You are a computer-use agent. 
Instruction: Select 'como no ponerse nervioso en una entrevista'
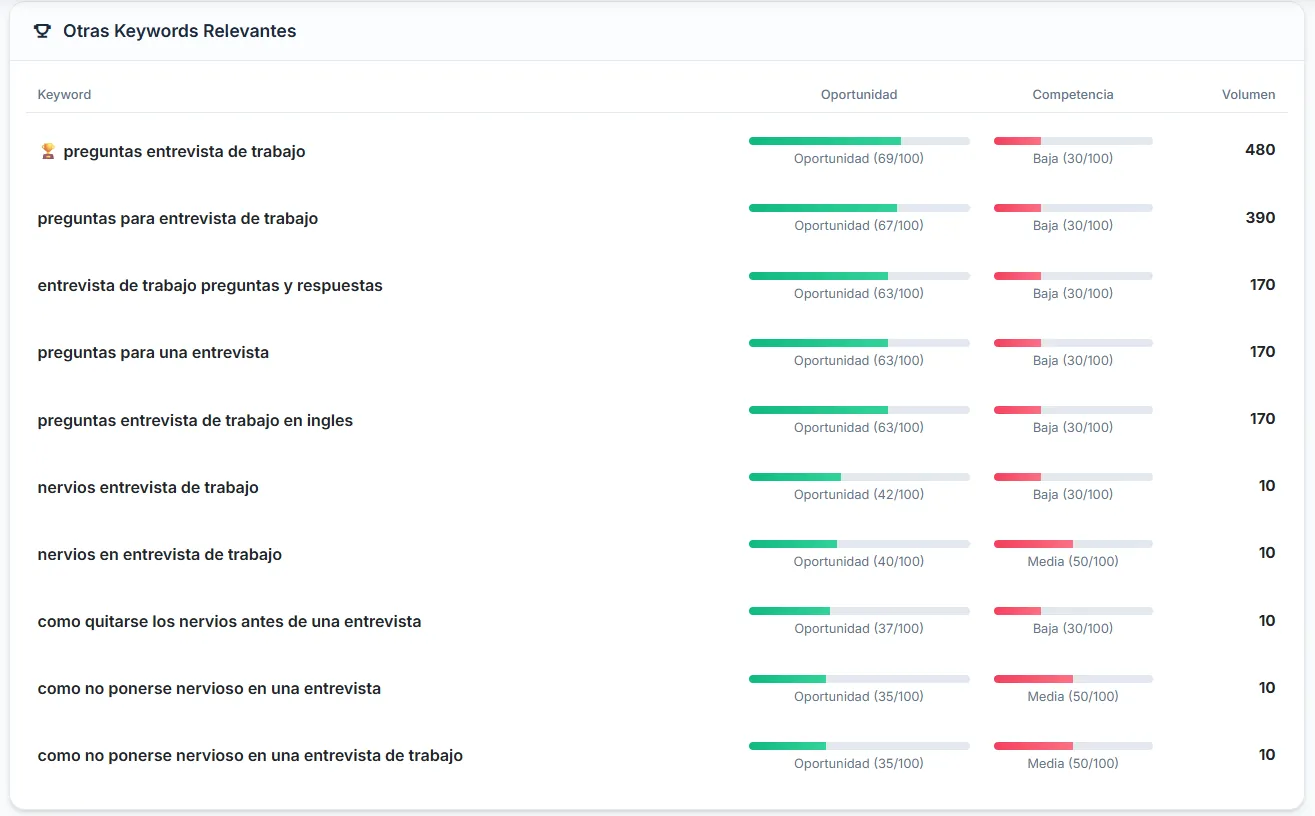(x=210, y=688)
